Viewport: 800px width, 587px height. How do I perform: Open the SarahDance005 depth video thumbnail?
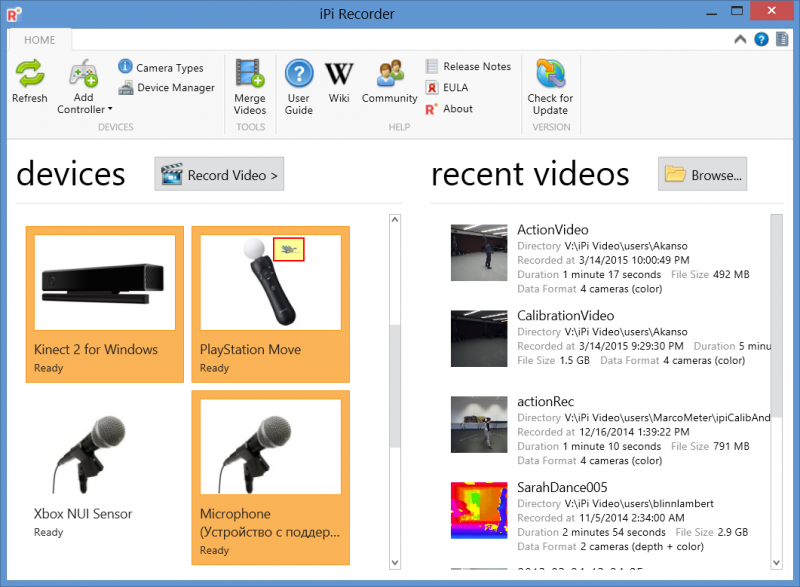coord(479,510)
